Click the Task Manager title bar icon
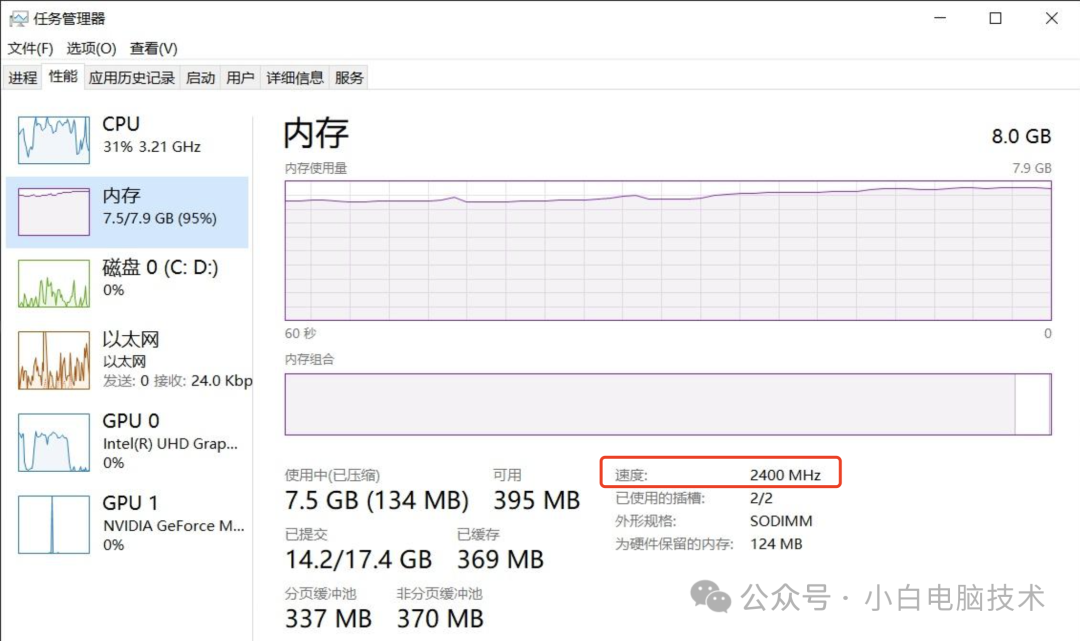 [18, 19]
